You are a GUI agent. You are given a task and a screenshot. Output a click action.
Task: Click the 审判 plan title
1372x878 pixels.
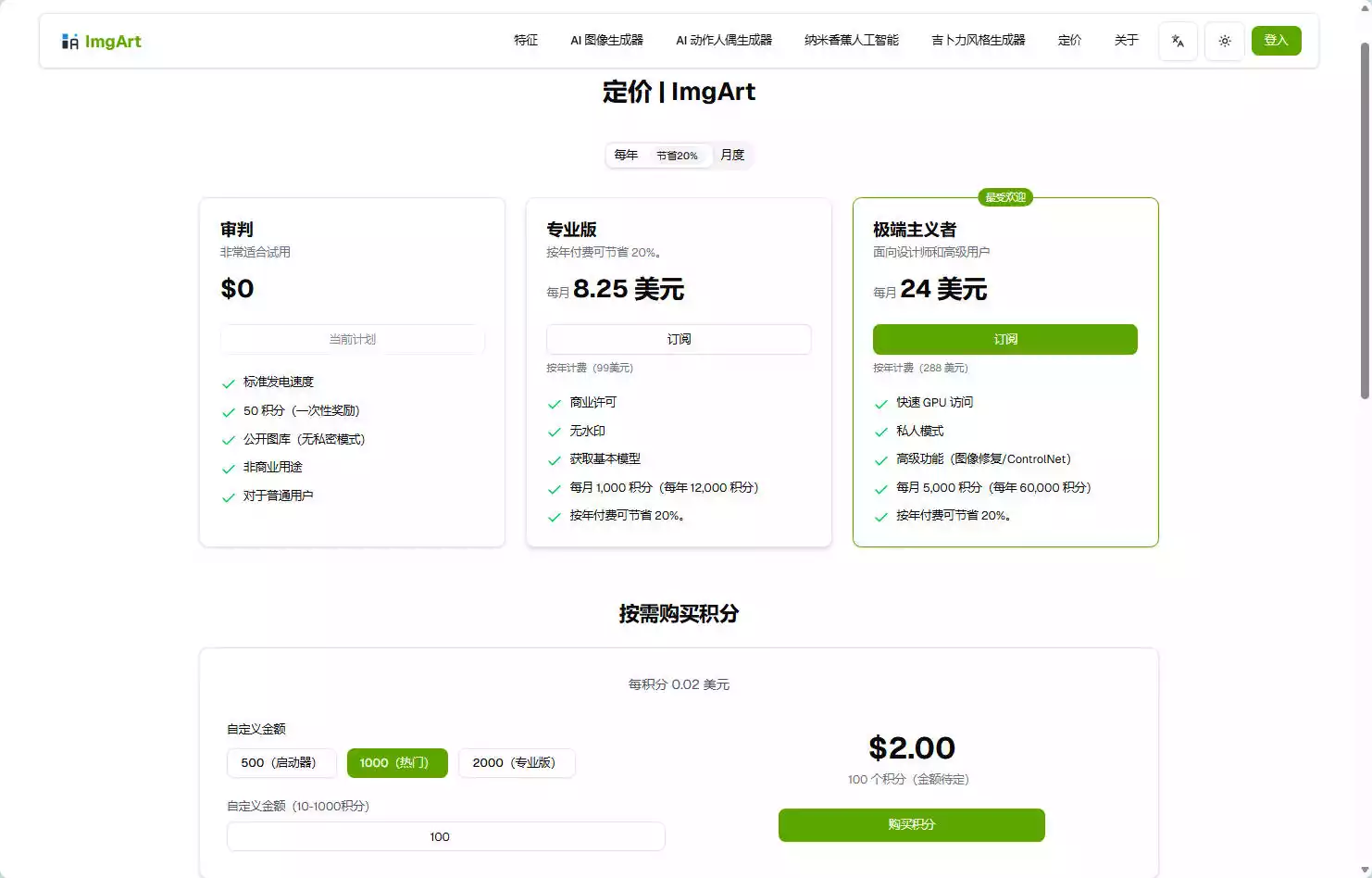pos(237,230)
